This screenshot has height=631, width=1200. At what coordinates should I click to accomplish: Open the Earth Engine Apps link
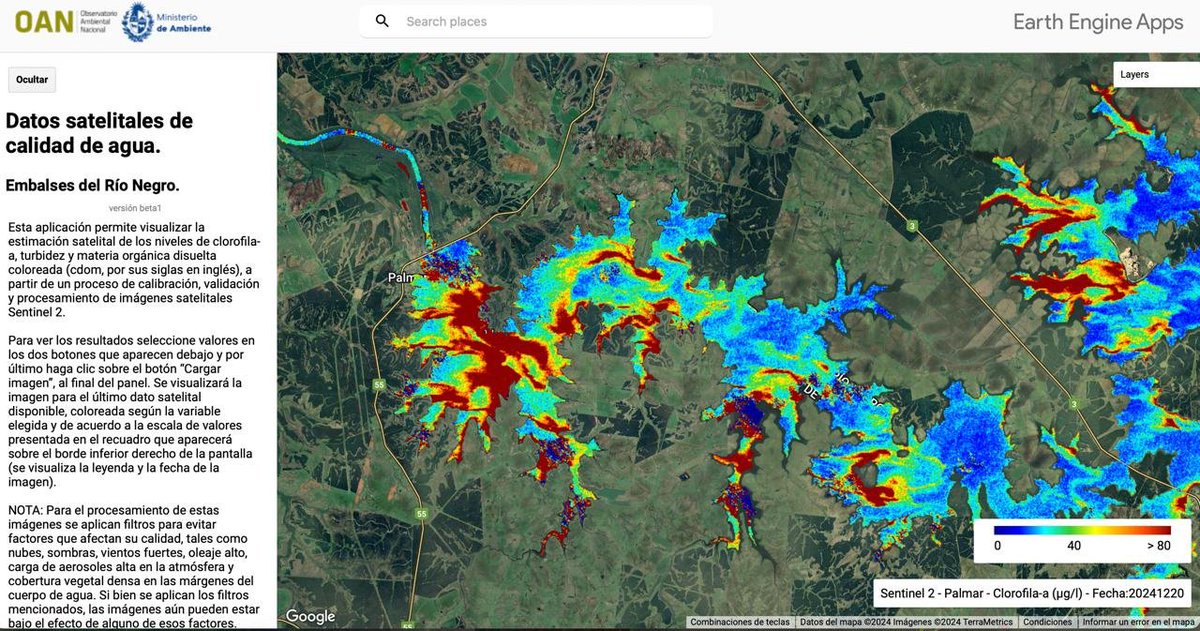(x=1098, y=22)
